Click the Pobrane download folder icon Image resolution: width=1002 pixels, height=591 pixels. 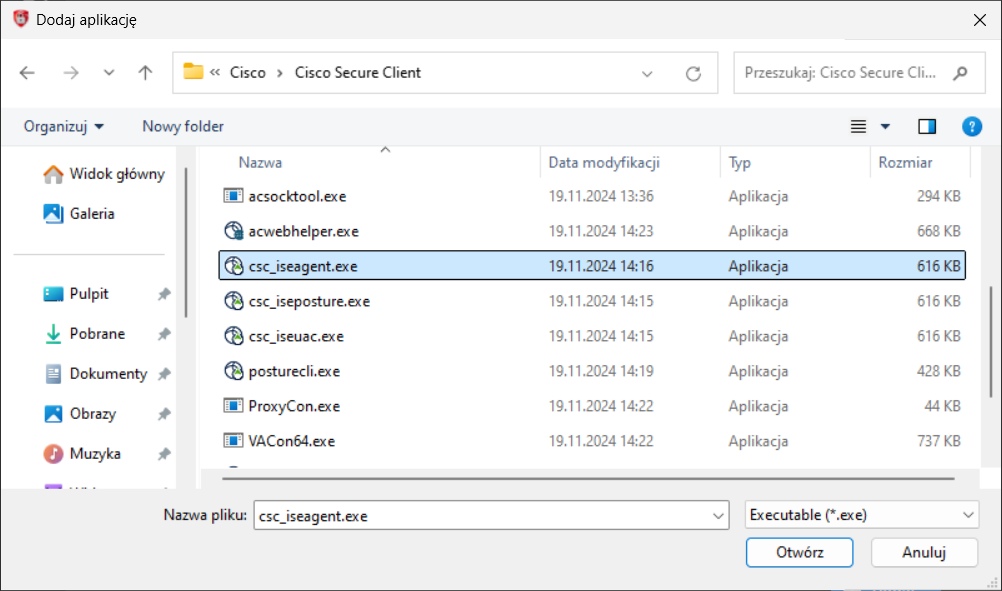(x=53, y=334)
